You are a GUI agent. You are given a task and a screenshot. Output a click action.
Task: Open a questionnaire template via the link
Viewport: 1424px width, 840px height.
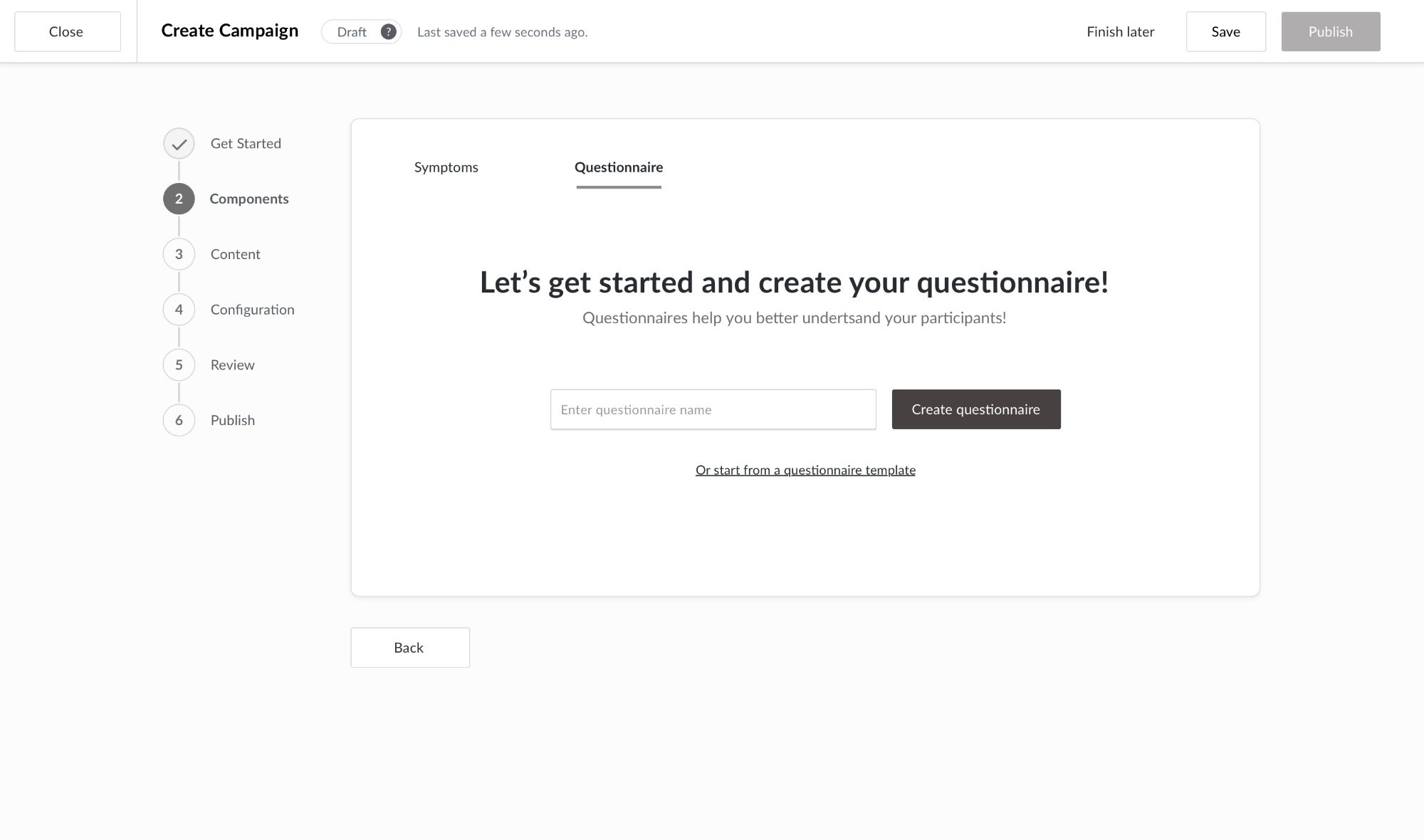[x=805, y=470]
